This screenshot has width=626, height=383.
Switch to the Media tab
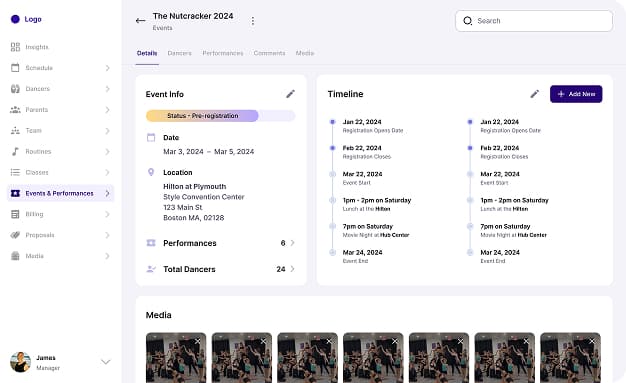point(305,53)
